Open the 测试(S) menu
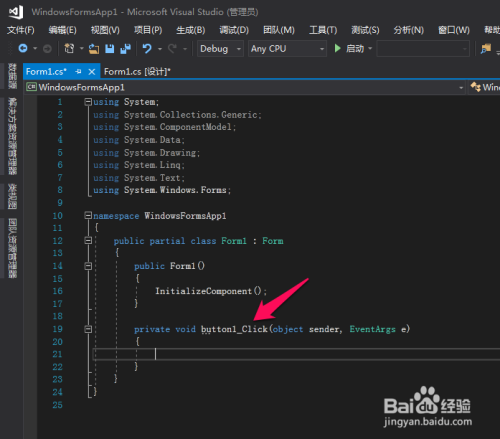This screenshot has width=500, height=439. point(365,30)
